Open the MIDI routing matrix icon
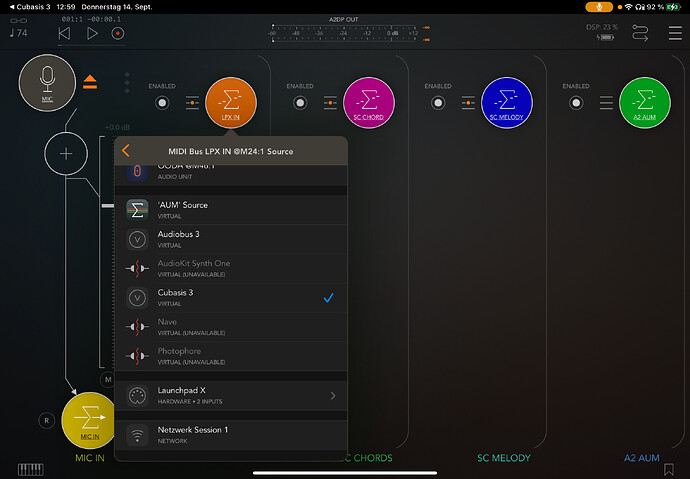Viewport: 690px width, 479px height. pyautogui.click(x=640, y=33)
